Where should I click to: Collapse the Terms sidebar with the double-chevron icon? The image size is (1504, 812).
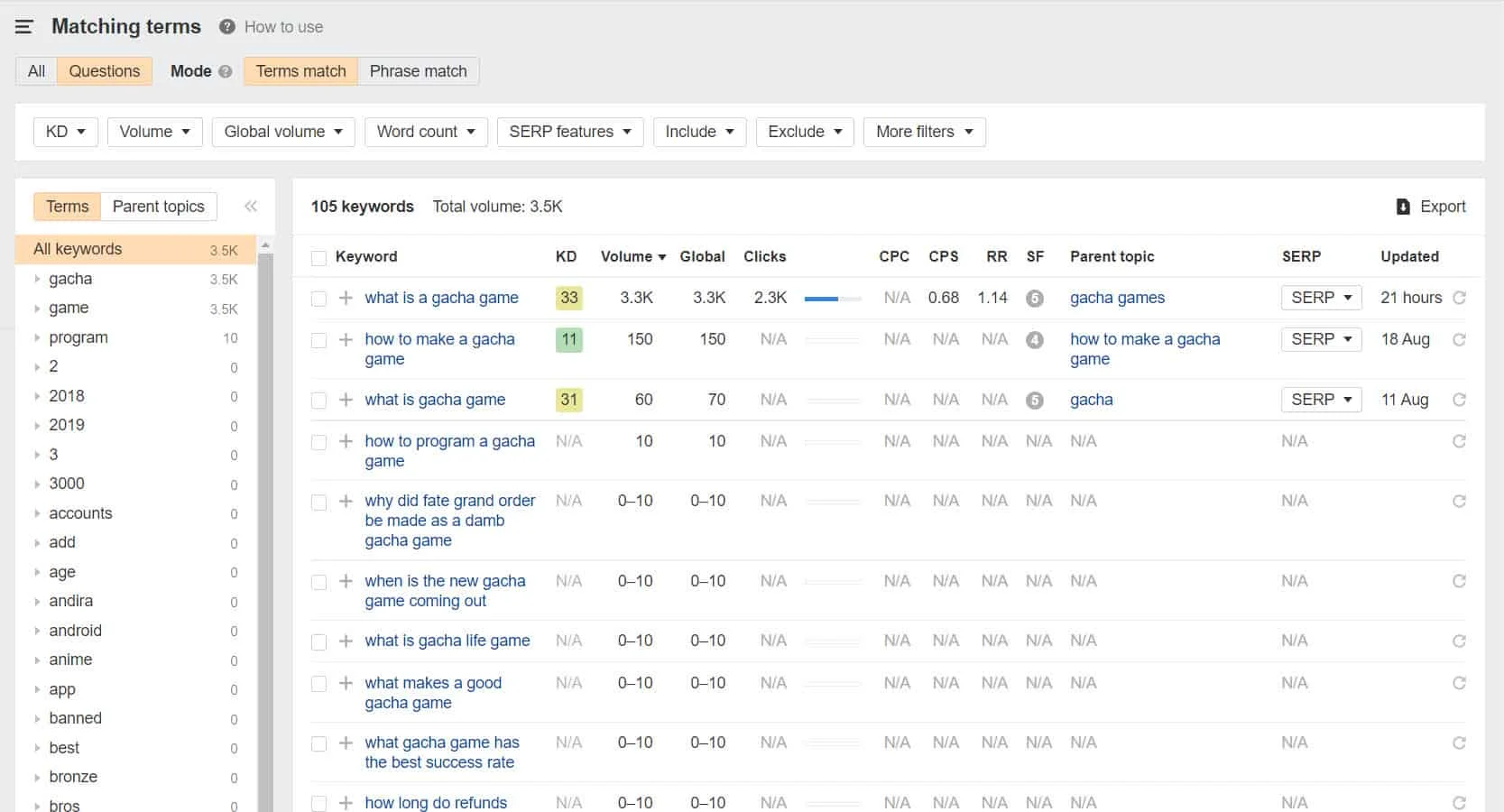(251, 206)
